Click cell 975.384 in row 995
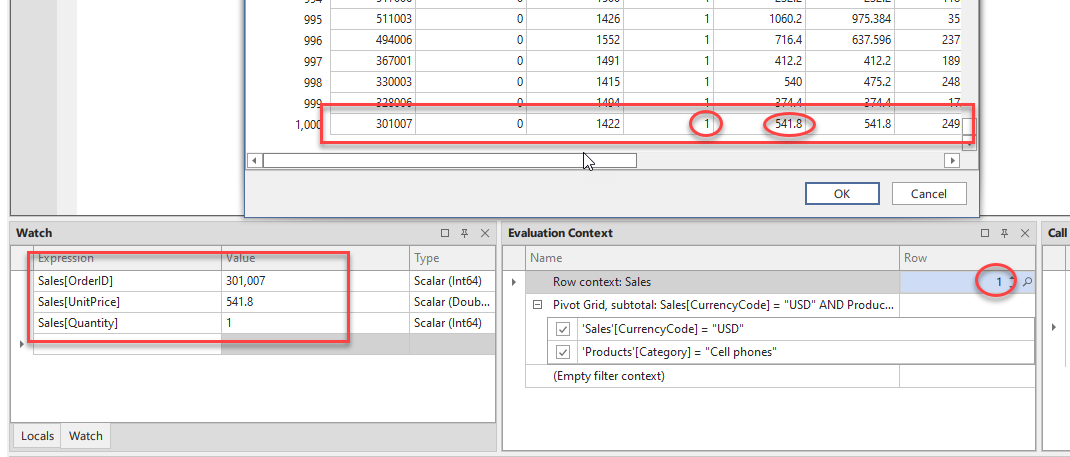The image size is (1070, 457). click(x=850, y=19)
